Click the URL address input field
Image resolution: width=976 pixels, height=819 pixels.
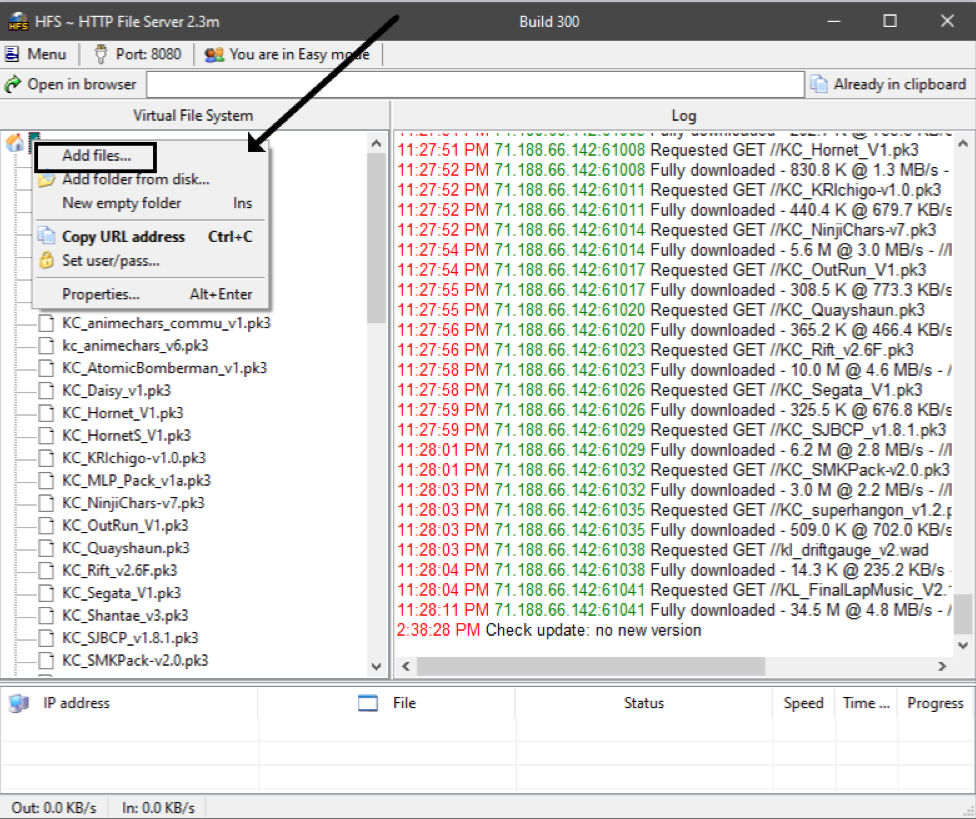[x=475, y=84]
